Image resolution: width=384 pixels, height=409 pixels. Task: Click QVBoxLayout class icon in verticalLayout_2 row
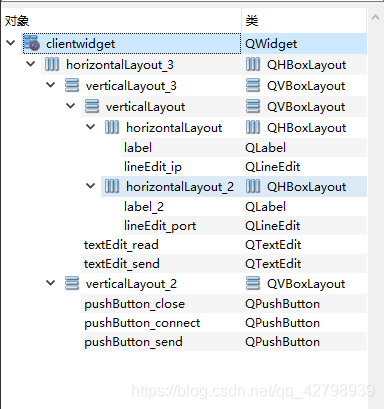pyautogui.click(x=253, y=283)
